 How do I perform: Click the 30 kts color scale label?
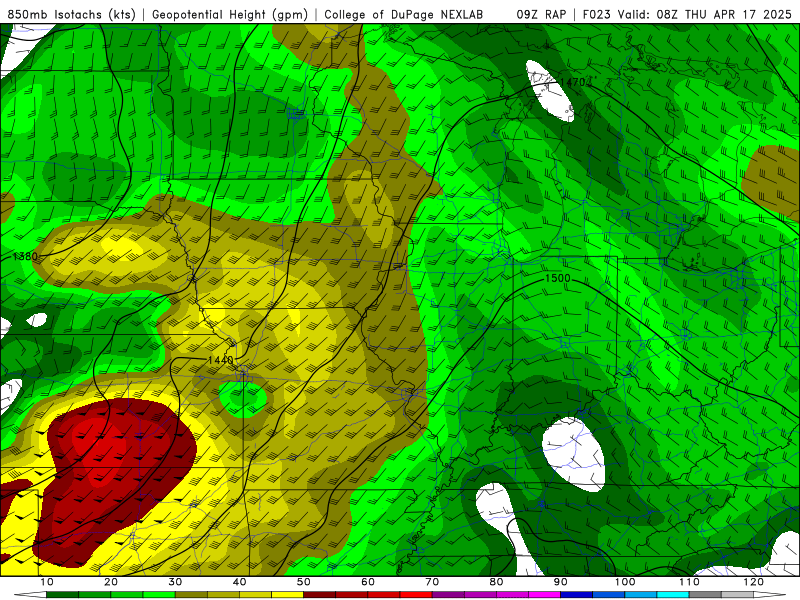(x=175, y=582)
